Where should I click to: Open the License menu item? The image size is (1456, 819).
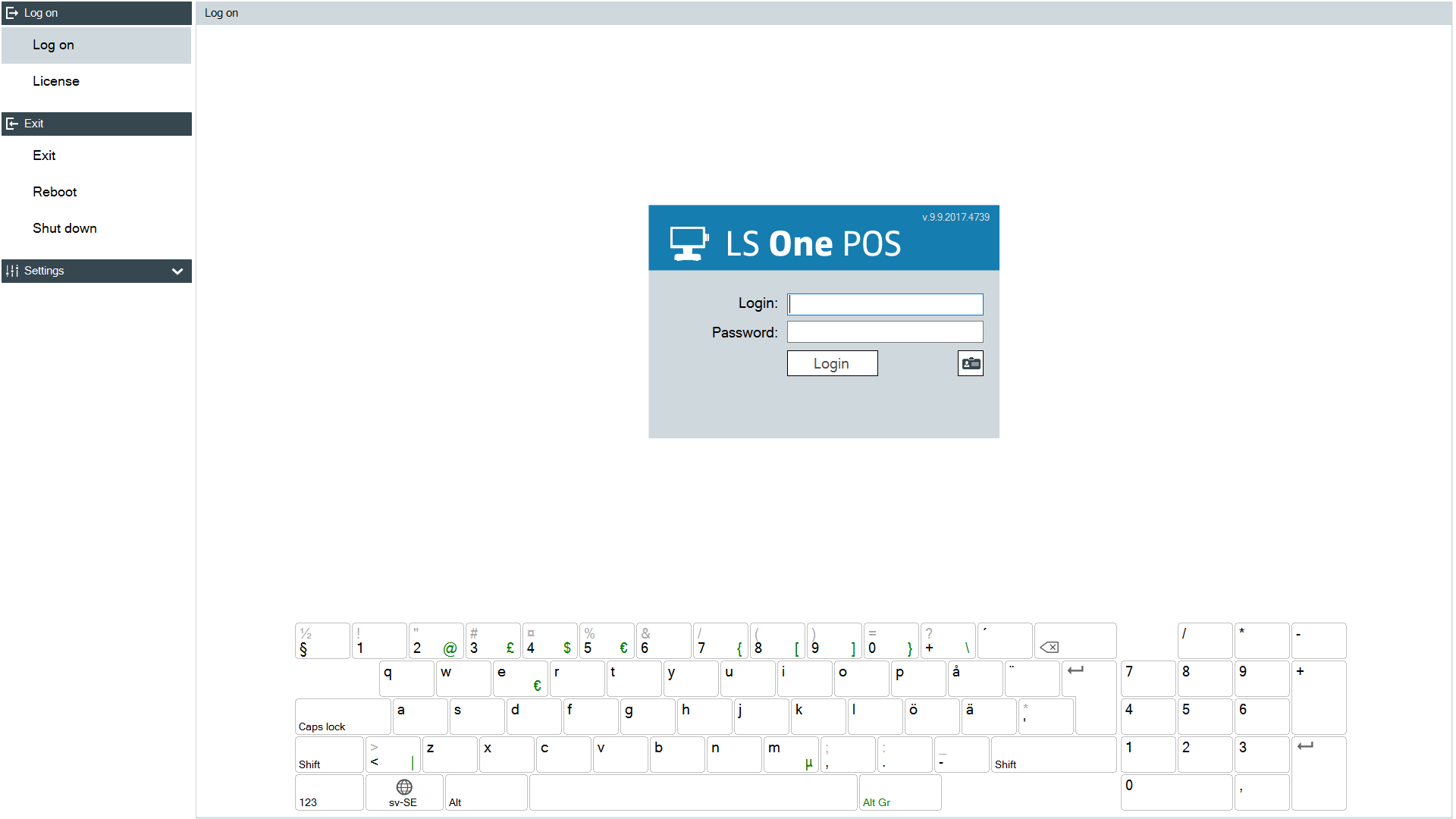click(x=96, y=82)
